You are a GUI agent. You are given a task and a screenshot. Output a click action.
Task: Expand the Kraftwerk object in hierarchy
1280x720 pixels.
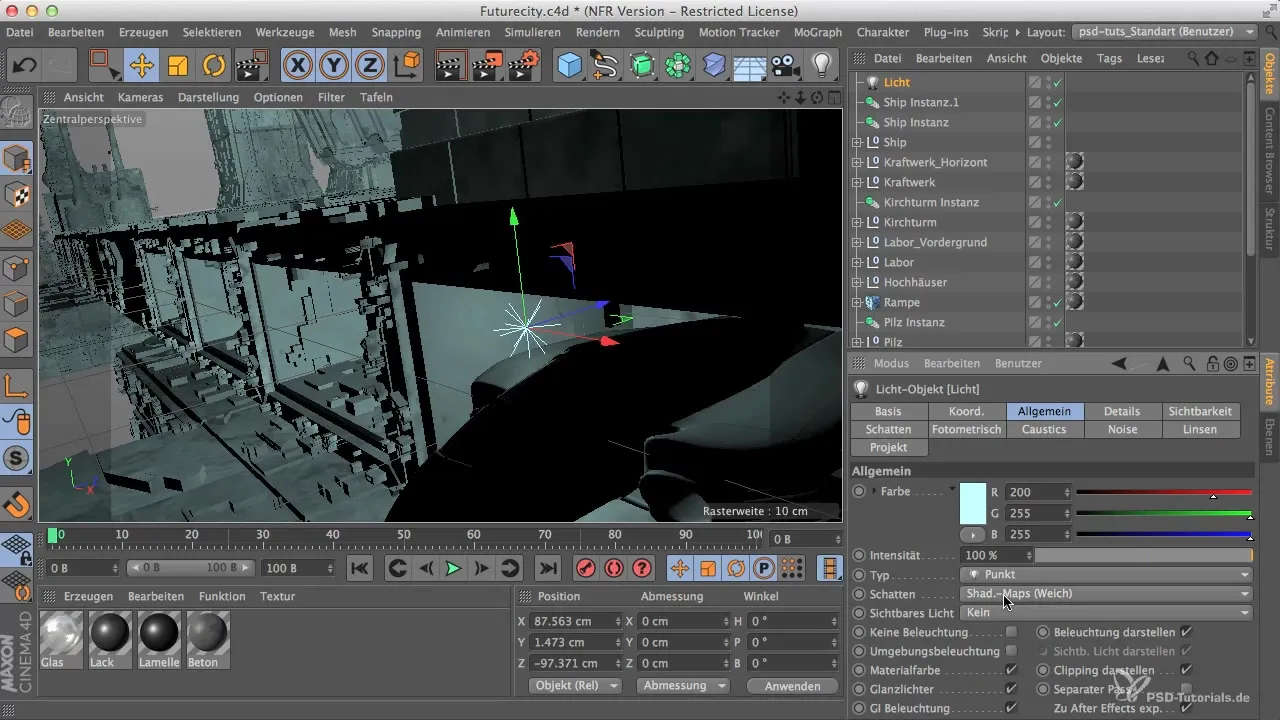[857, 182]
